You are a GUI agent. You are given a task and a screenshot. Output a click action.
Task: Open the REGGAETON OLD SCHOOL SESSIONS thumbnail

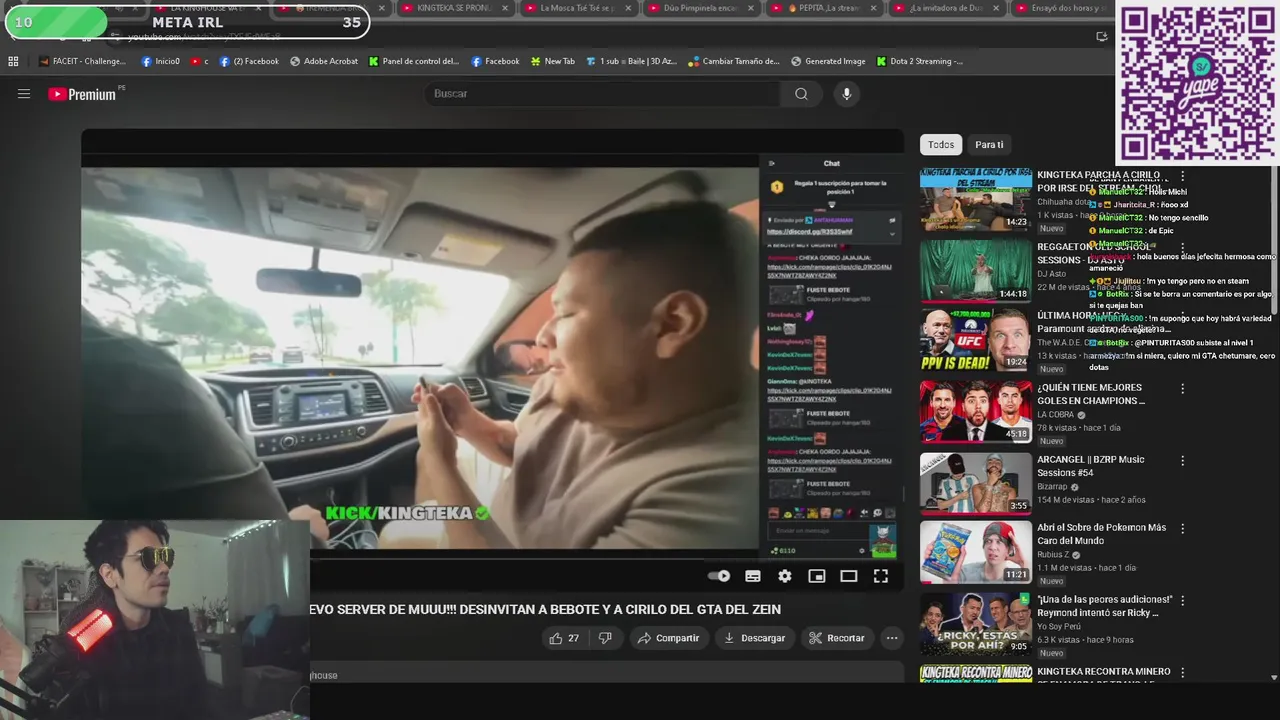(975, 271)
